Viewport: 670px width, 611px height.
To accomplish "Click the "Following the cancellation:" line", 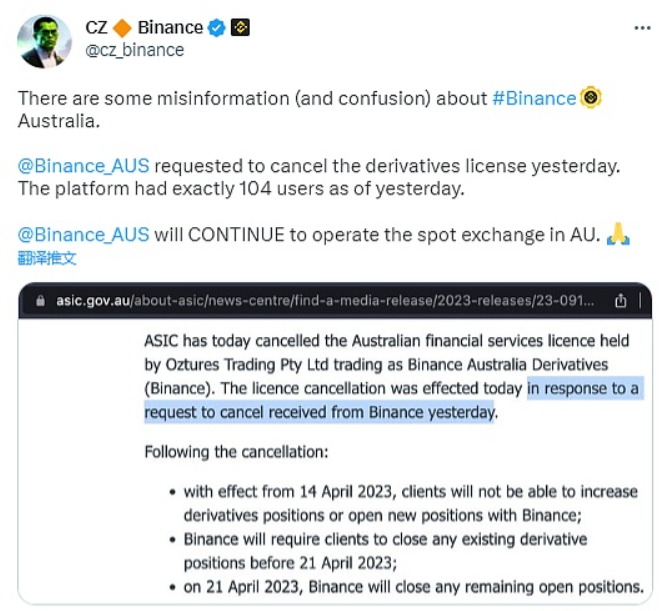I will [x=235, y=452].
